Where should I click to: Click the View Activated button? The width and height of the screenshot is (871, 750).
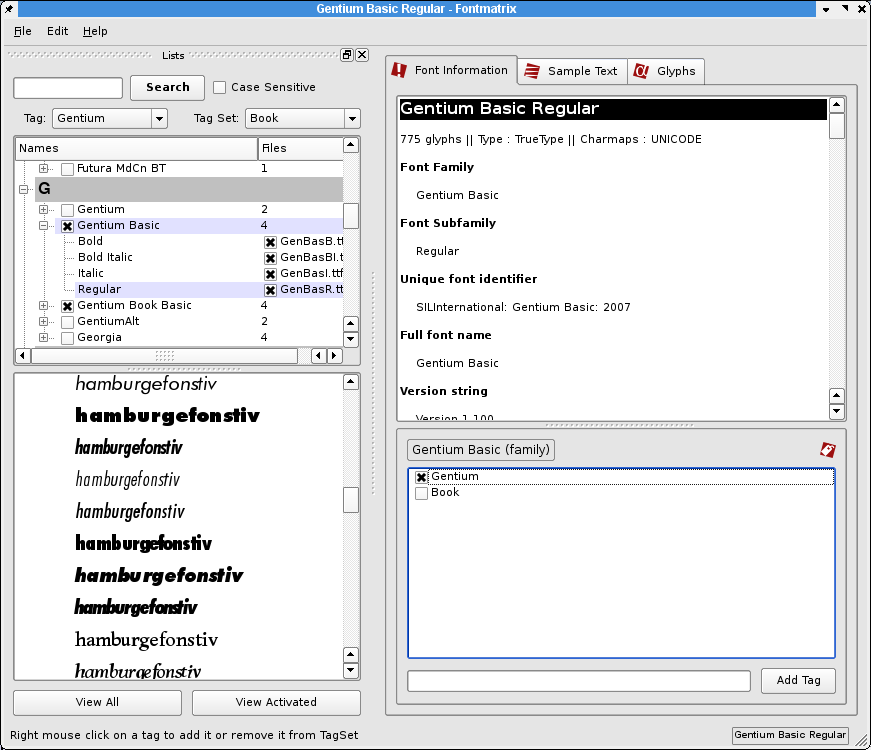276,703
